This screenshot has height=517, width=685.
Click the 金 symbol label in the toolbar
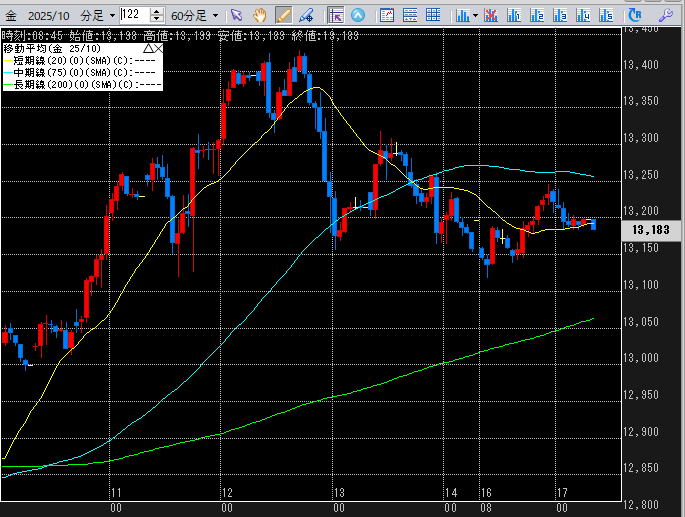pyautogui.click(x=10, y=16)
